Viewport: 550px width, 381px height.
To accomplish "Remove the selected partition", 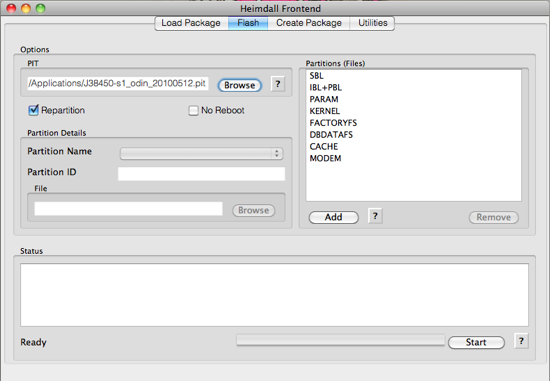I will tap(494, 218).
